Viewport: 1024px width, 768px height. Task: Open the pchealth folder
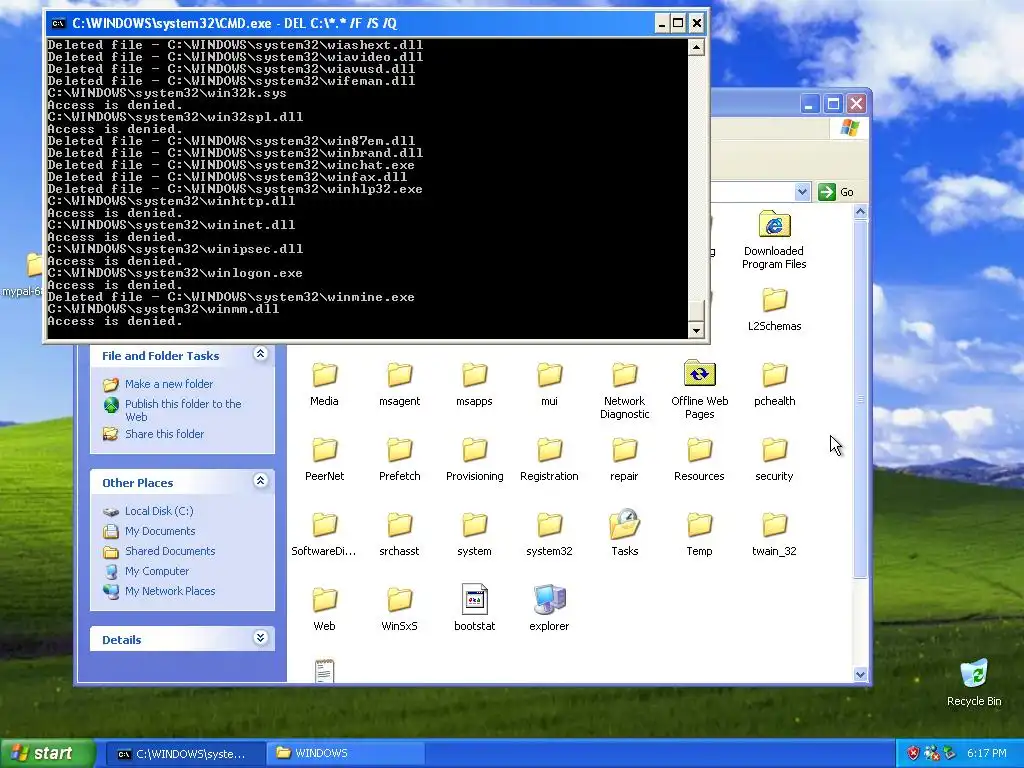pyautogui.click(x=775, y=384)
